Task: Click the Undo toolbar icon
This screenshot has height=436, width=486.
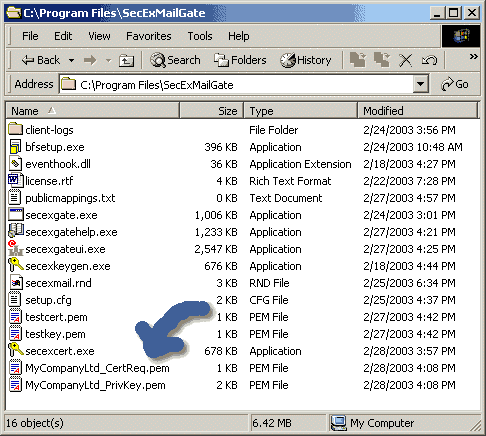Action: tap(429, 60)
